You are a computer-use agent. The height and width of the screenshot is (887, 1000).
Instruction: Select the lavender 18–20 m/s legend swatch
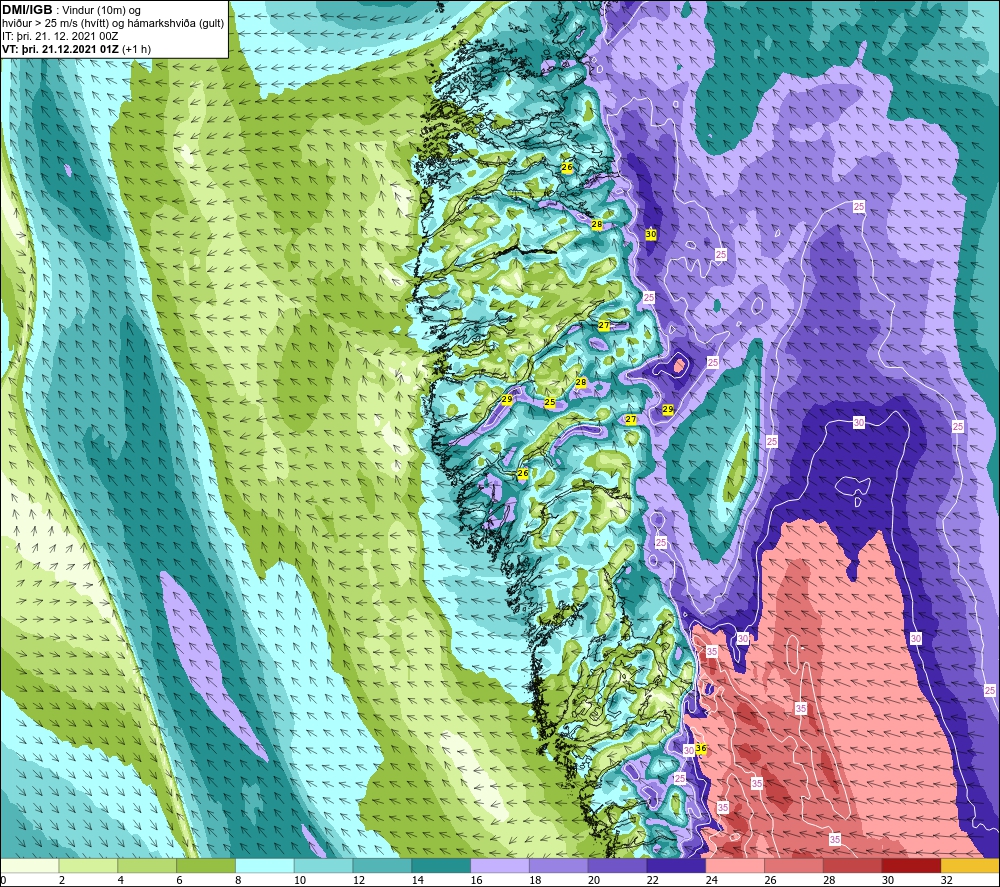[559, 866]
